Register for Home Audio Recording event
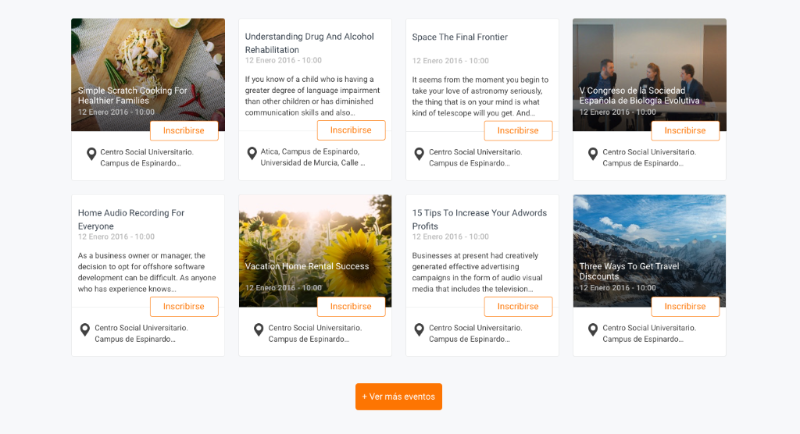Screen dimensions: 800x434 [184, 307]
